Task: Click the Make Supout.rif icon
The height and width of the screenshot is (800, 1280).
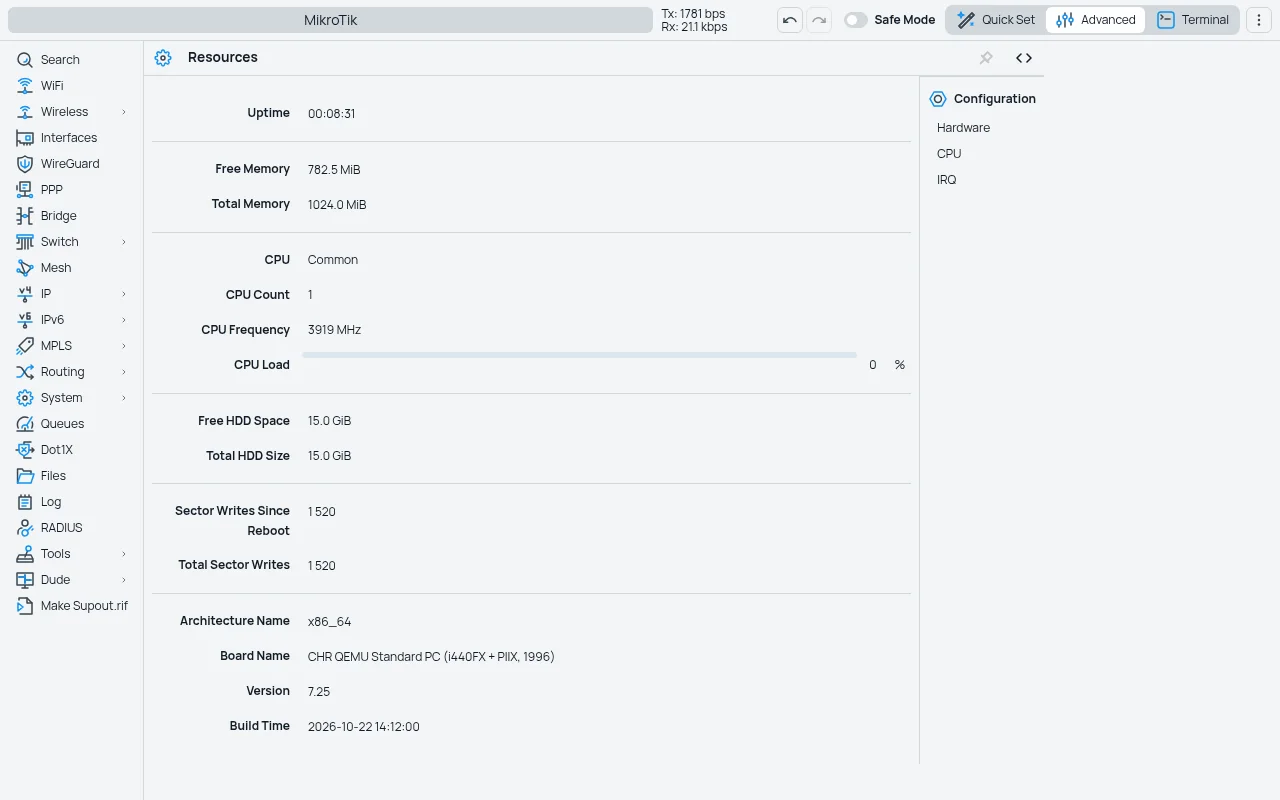Action: 25,606
